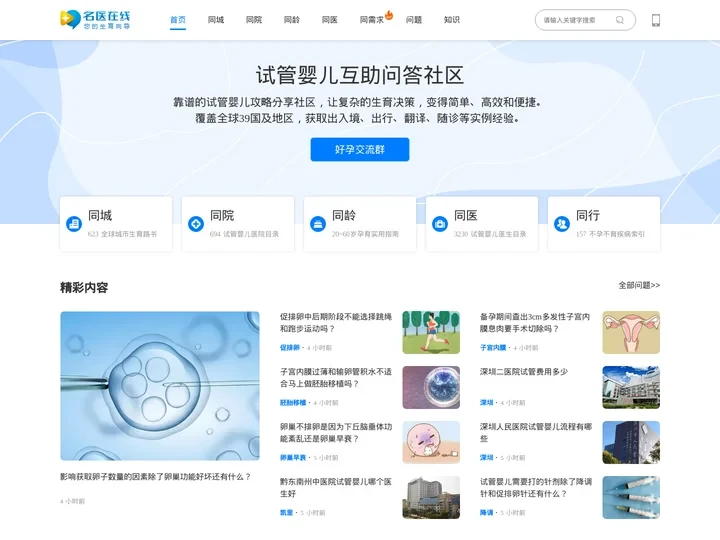Open article 卵巢不排卵是因为下丘脑垂体
This screenshot has height=540, width=720.
point(336,433)
